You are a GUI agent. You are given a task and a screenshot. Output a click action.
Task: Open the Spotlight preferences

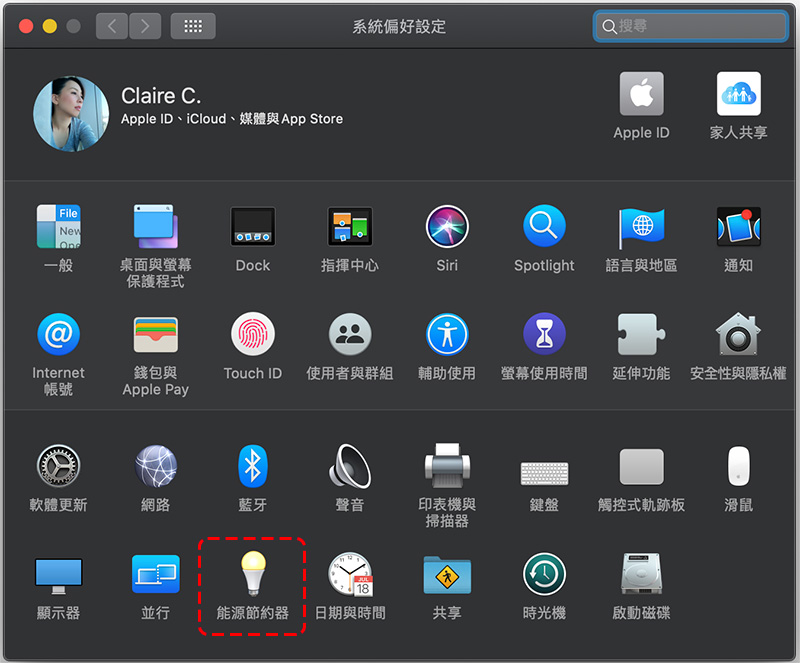tap(544, 227)
